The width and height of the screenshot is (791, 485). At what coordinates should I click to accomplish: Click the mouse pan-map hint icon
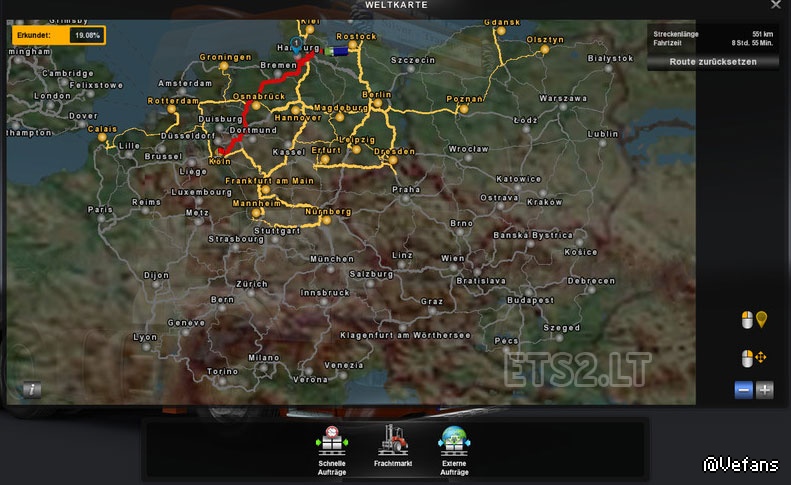(754, 358)
